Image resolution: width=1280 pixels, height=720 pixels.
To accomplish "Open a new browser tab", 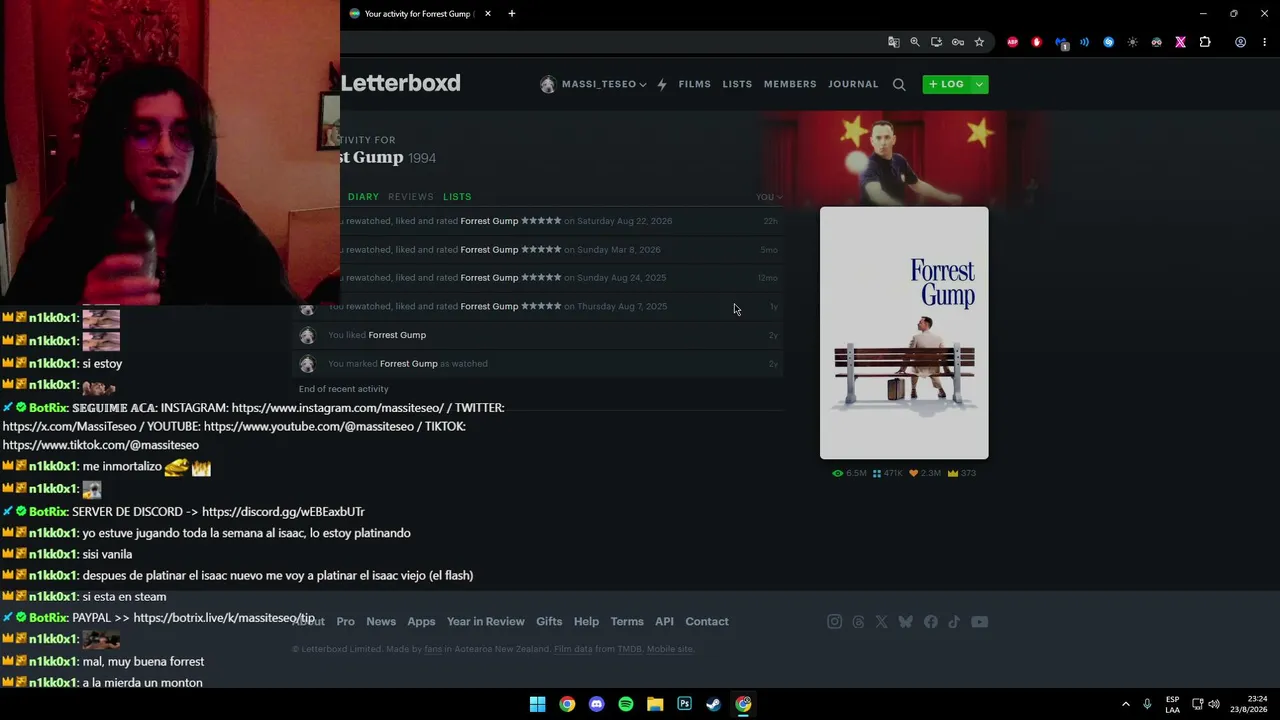I will (512, 14).
